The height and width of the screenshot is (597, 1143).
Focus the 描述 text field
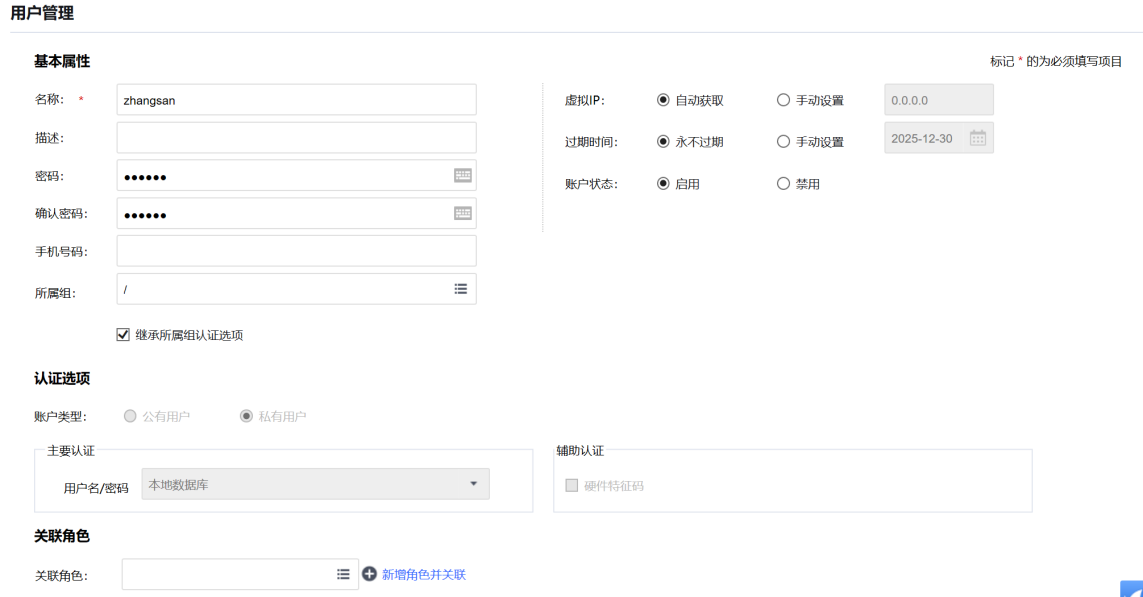pos(296,138)
